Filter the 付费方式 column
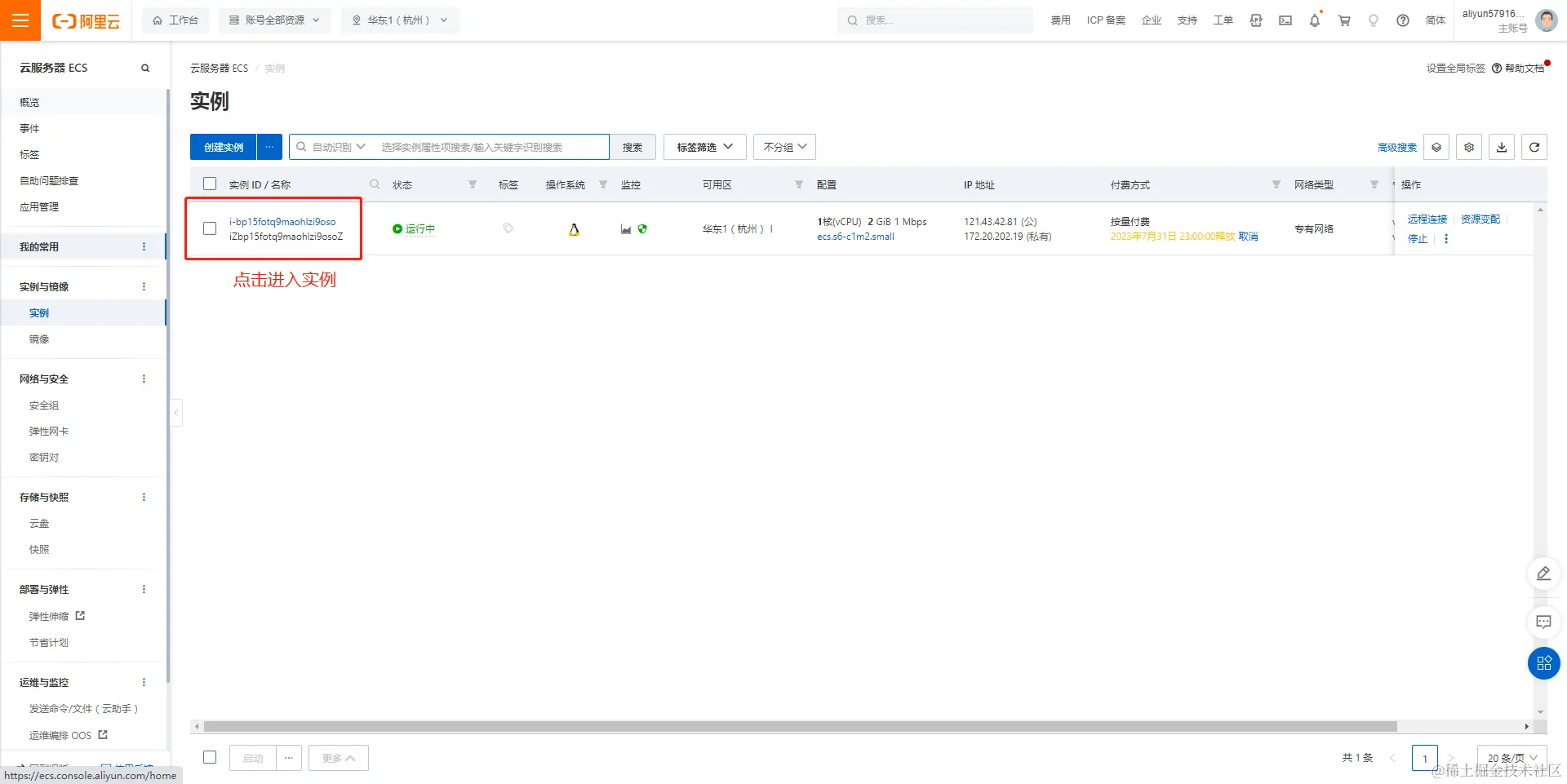 [x=1276, y=185]
